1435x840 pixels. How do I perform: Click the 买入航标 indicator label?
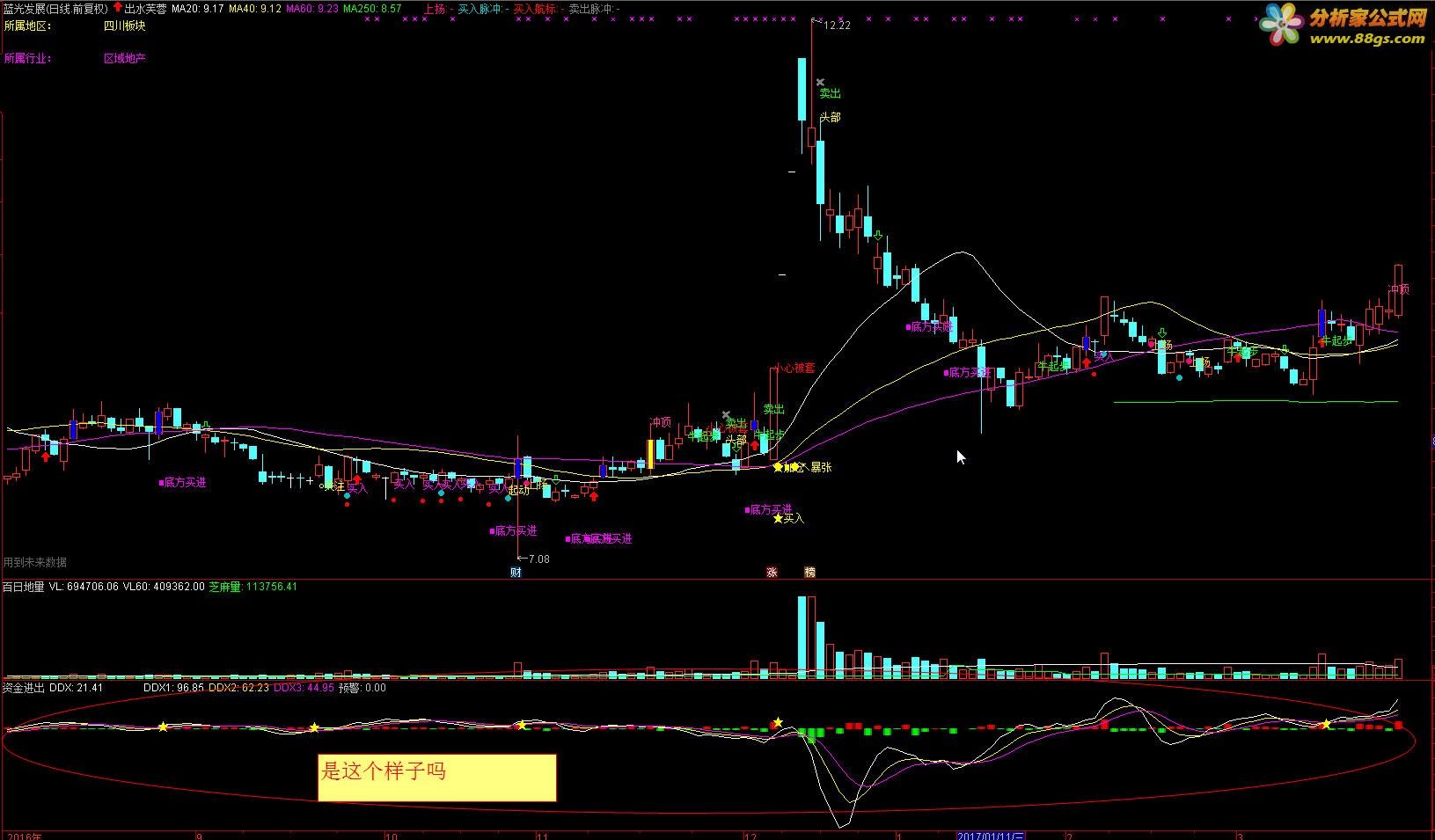[x=537, y=9]
